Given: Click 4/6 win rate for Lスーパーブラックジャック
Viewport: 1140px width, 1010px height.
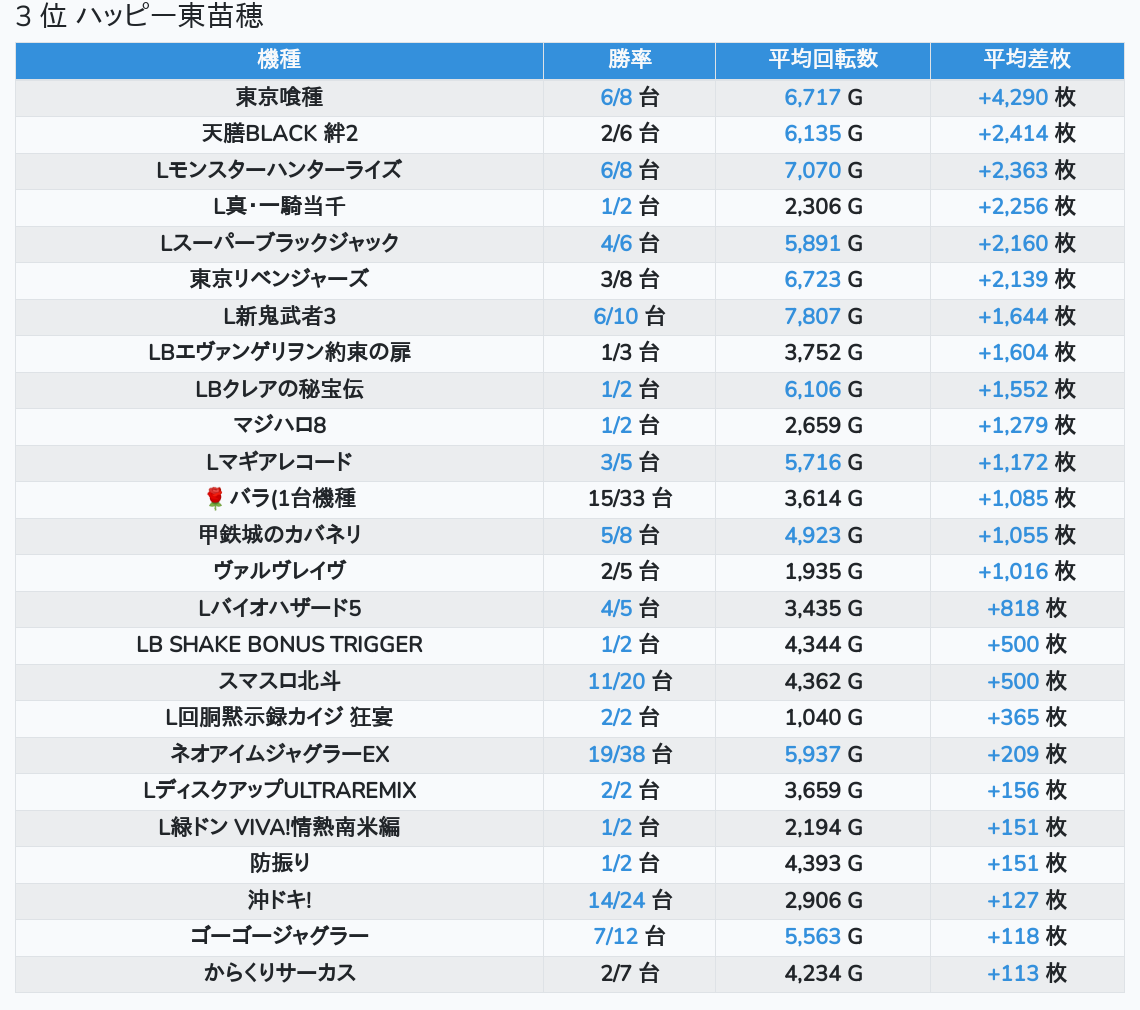Looking at the screenshot, I should point(616,243).
